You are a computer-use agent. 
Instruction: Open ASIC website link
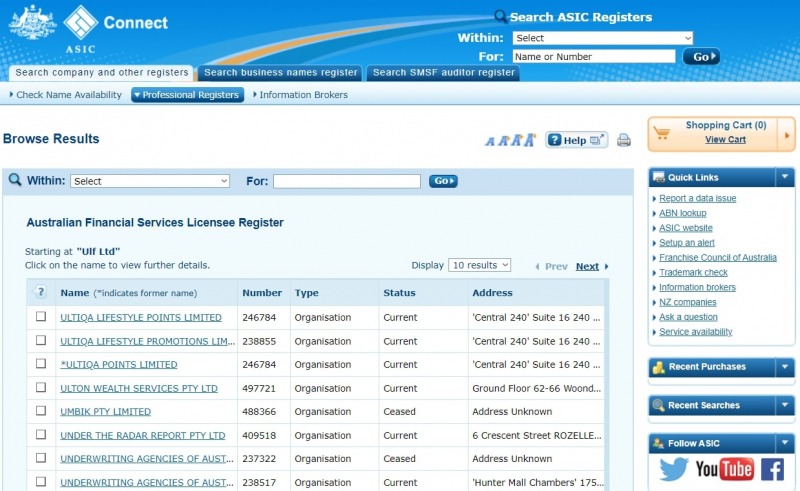click(686, 228)
